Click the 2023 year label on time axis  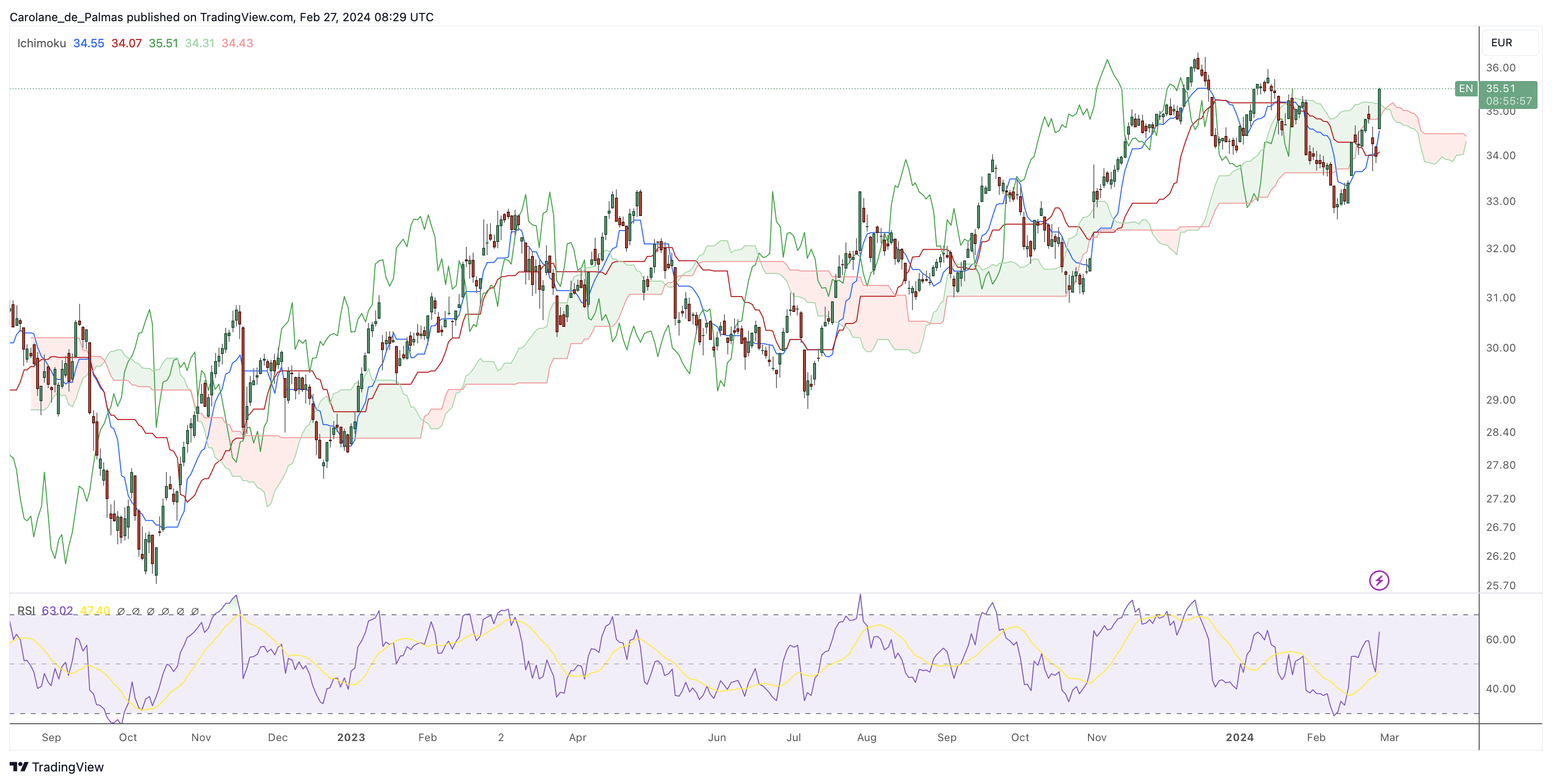(x=351, y=737)
